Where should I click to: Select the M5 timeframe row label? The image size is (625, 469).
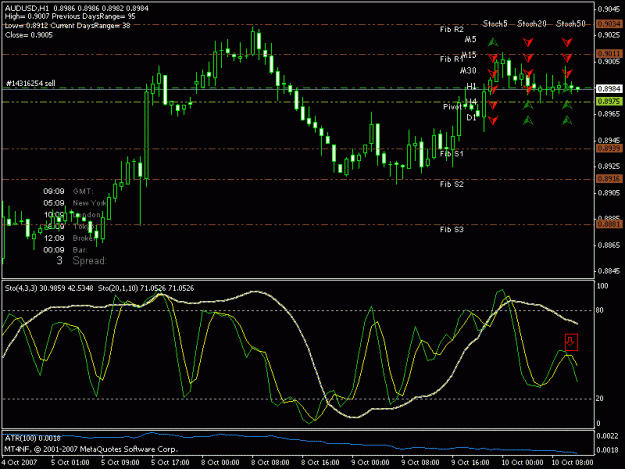(470, 39)
